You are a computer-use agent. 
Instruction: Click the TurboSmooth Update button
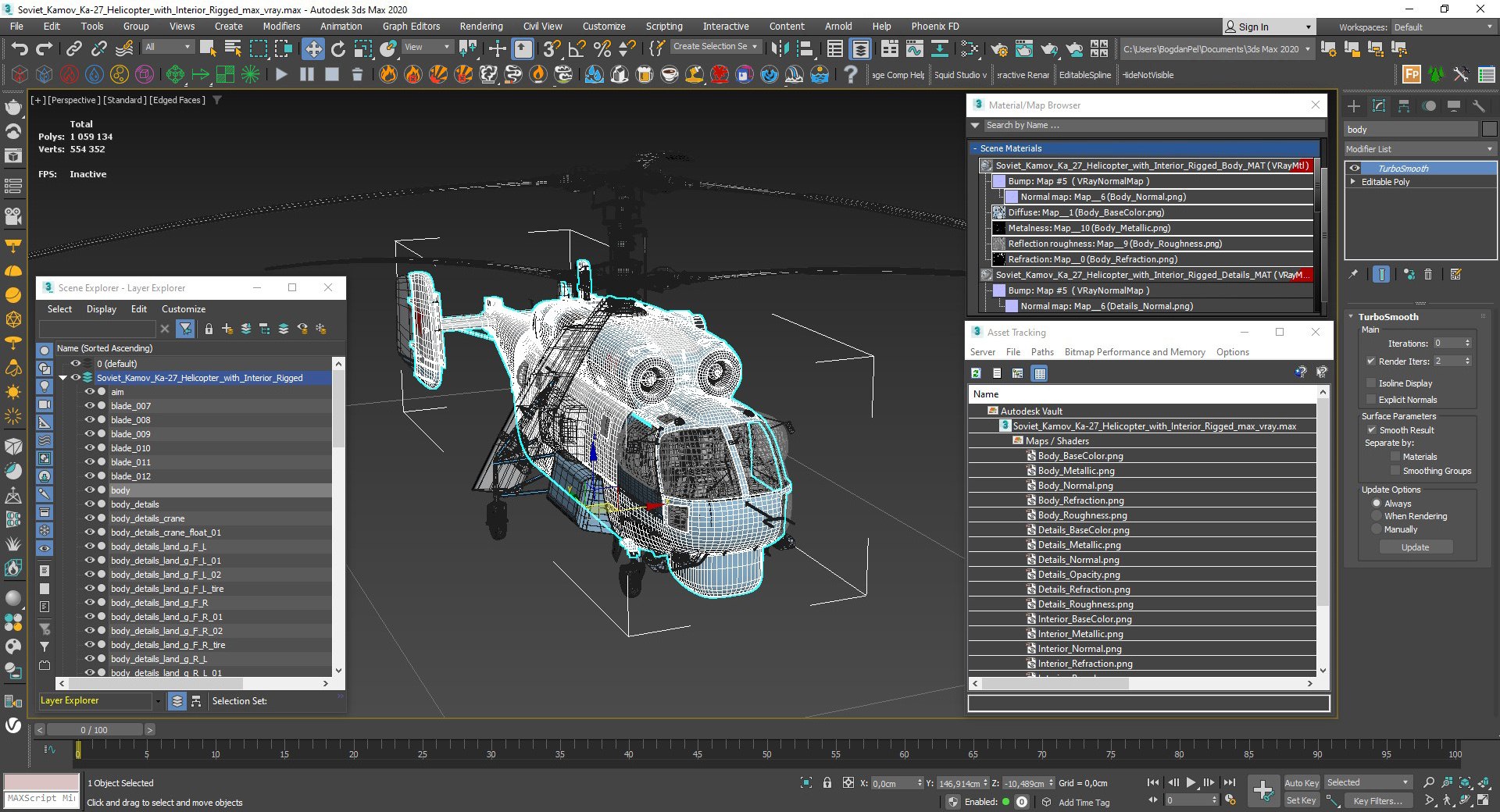click(x=1415, y=547)
